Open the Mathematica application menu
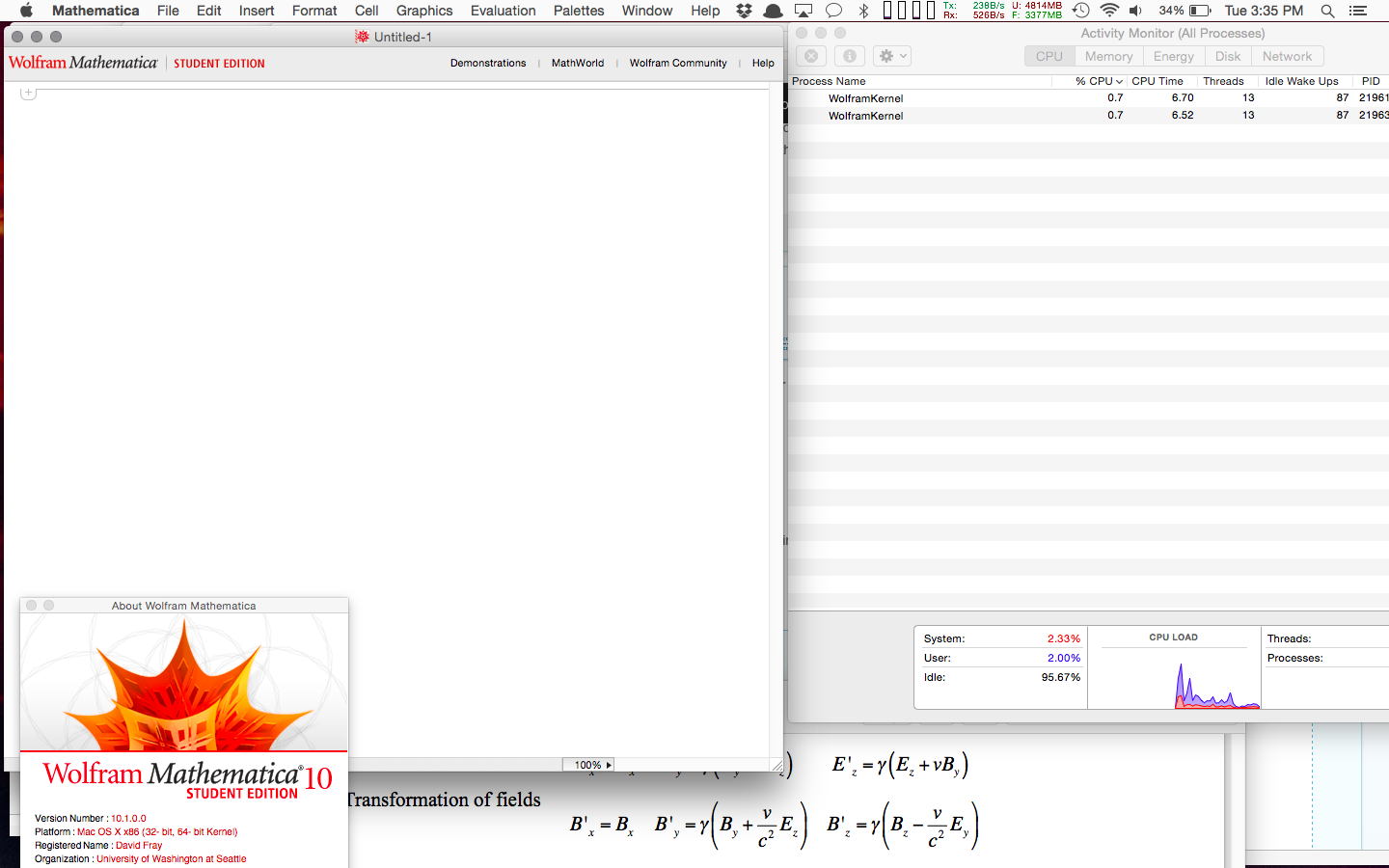1389x868 pixels. [95, 11]
